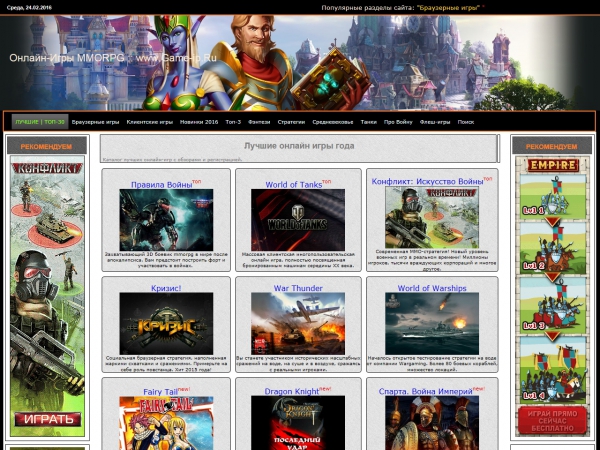Open the World of Warships title link
This screenshot has height=450, width=600.
pos(432,288)
